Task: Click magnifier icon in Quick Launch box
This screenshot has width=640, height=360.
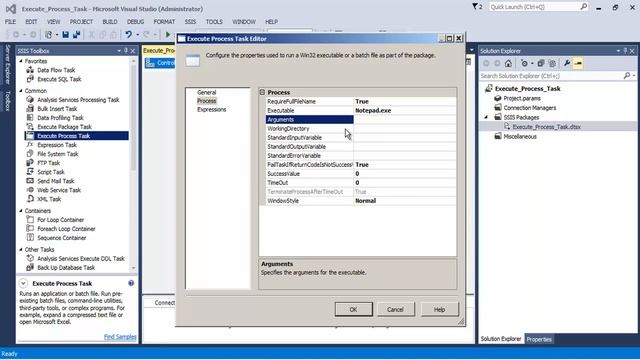Action: click(584, 7)
